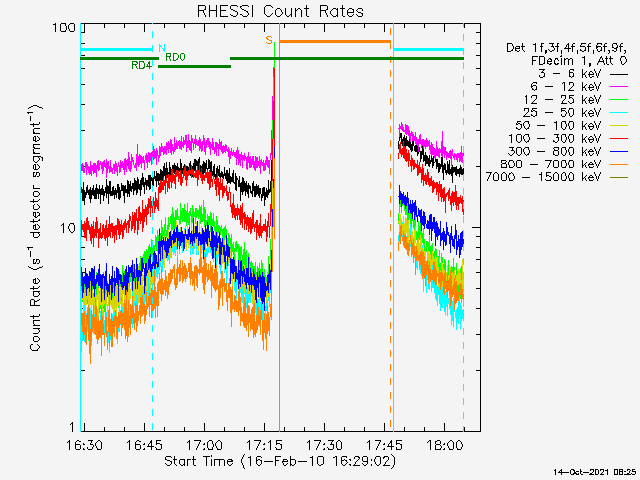Click the 17:45 tick label on time axis
Image resolution: width=640 pixels, height=480 pixels.
click(385, 444)
